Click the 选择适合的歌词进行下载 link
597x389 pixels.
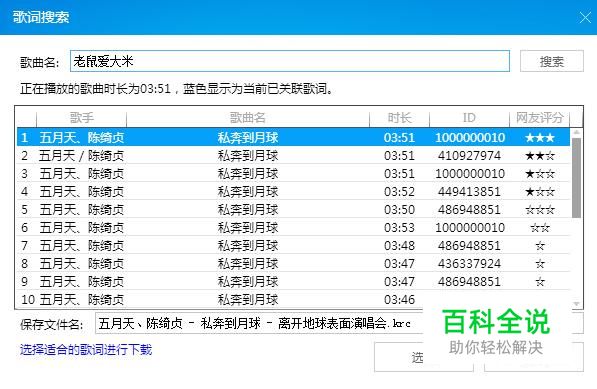coord(86,349)
